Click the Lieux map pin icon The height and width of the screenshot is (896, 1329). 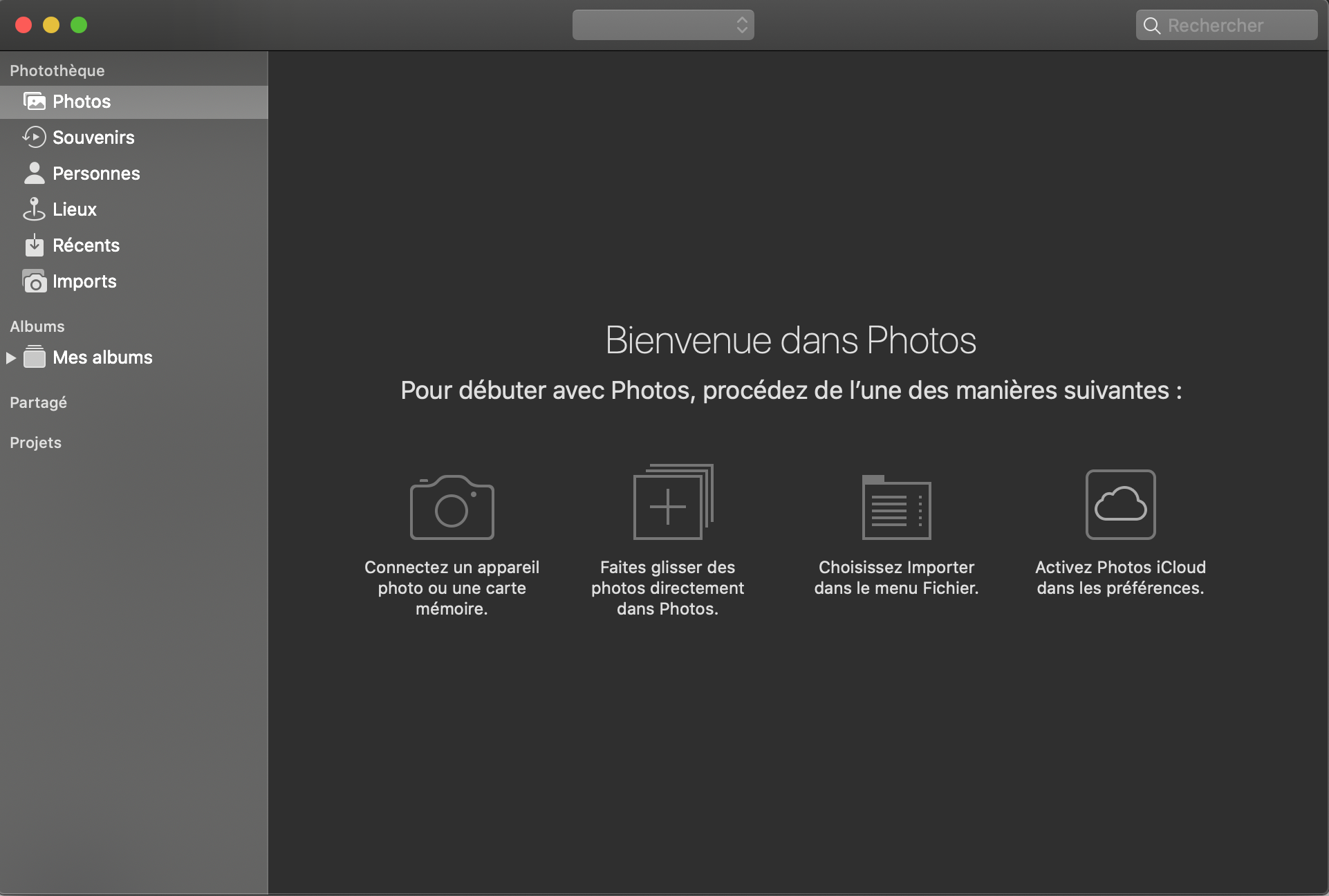(34, 209)
